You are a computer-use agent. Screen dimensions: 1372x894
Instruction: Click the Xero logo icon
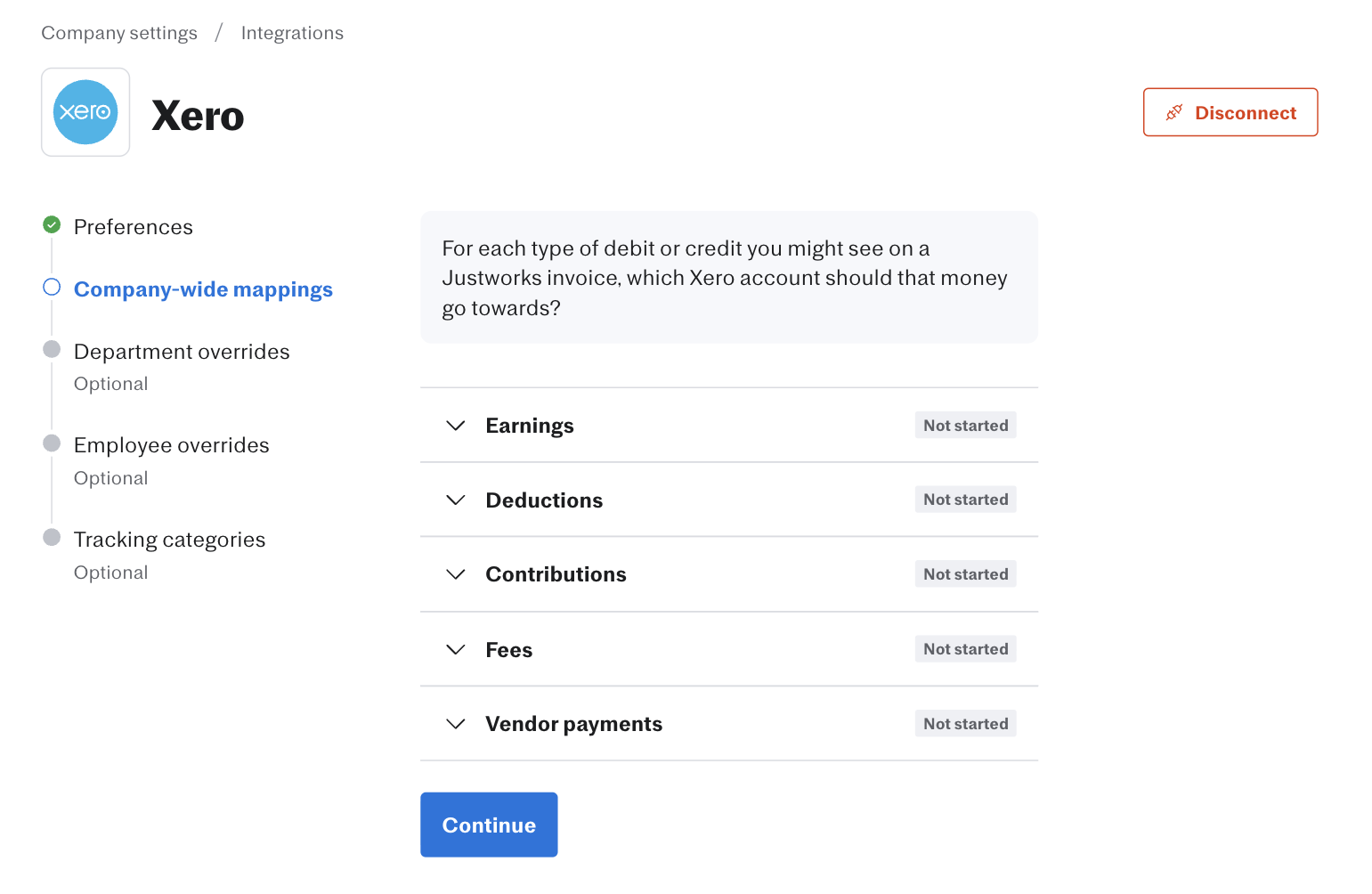[85, 112]
